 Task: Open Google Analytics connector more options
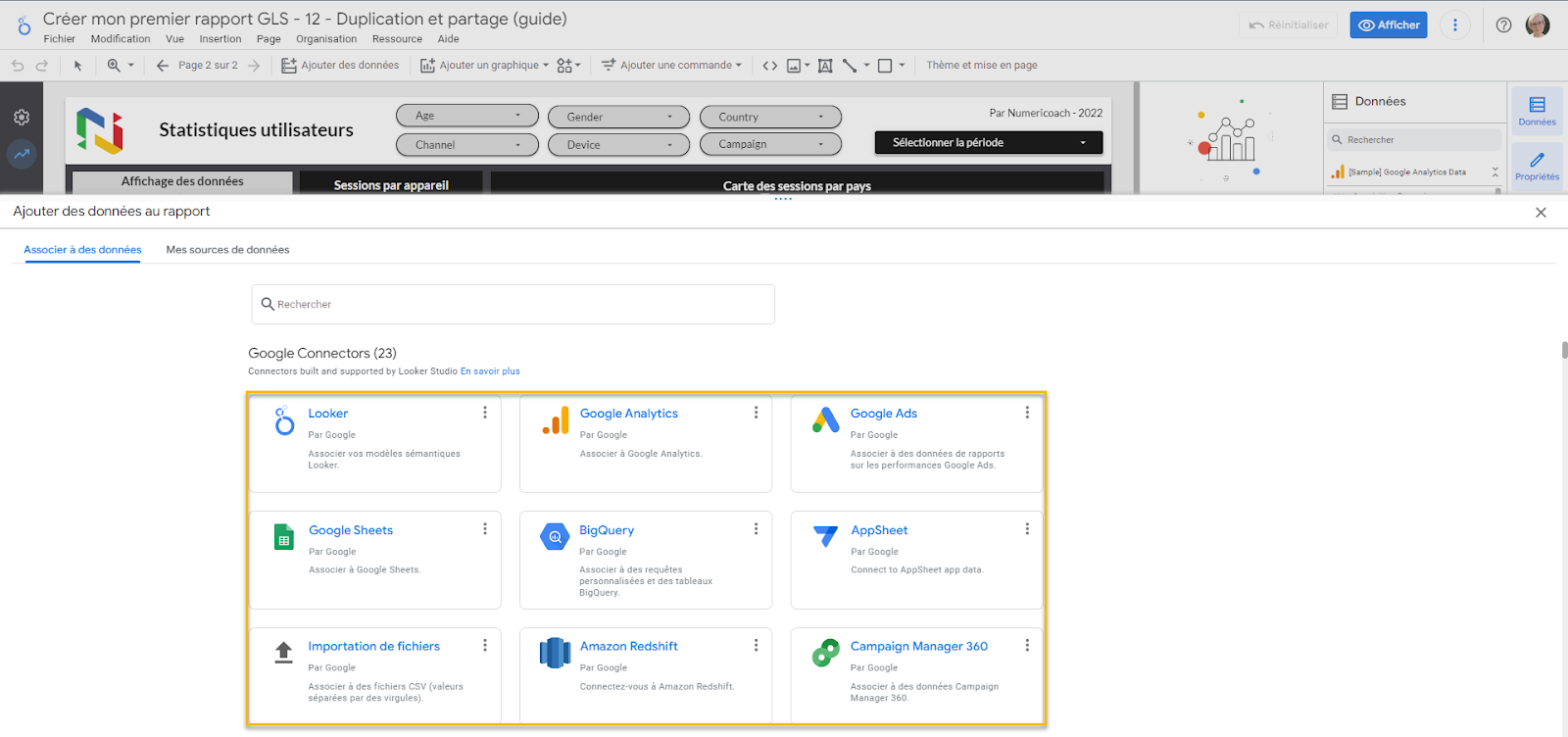coord(756,413)
